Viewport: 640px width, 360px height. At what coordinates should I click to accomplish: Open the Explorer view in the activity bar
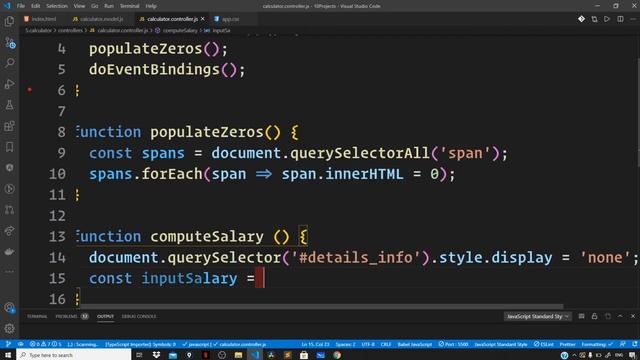pyautogui.click(x=9, y=21)
